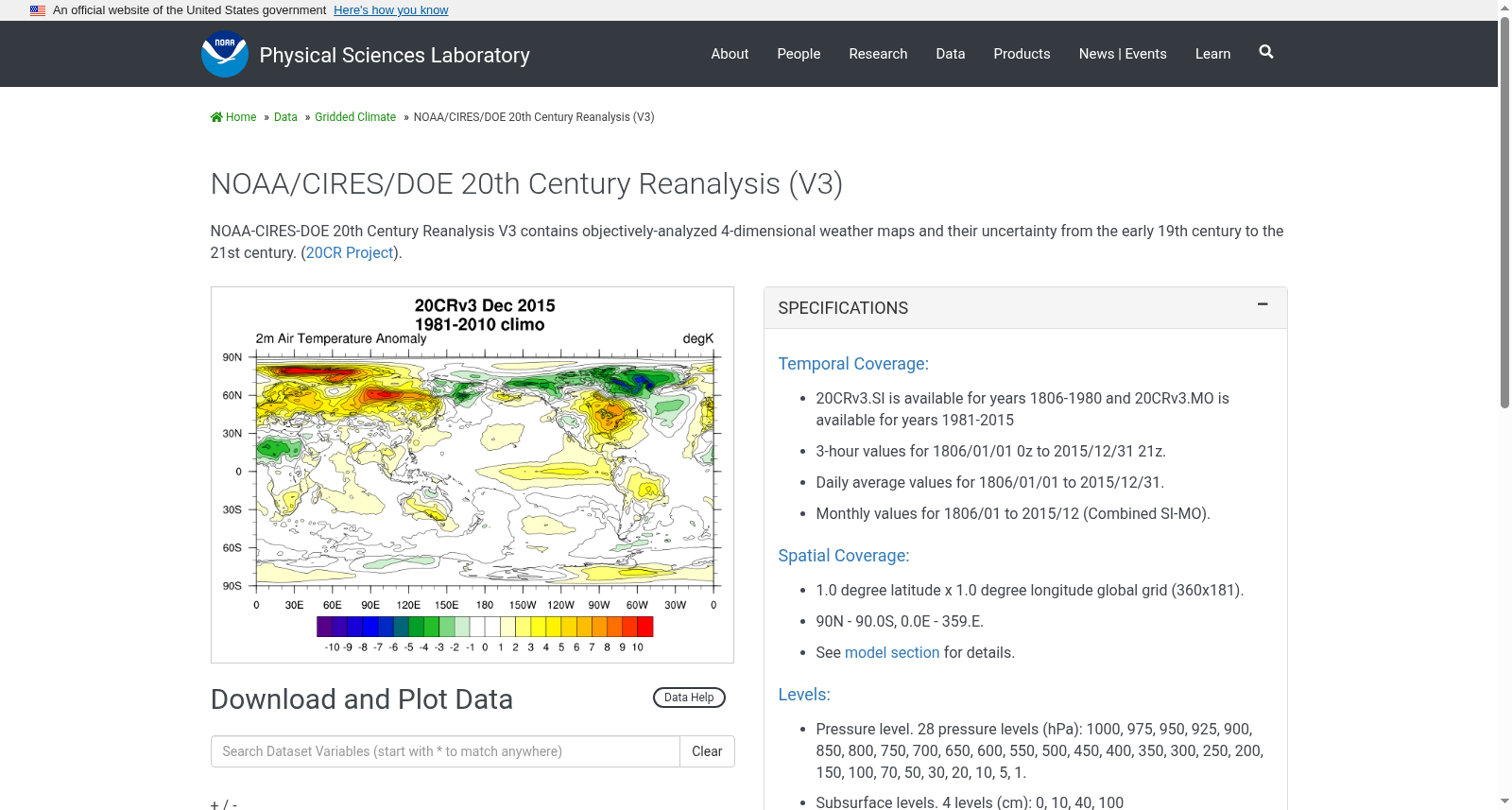
Task: Collapse the Specifications panel minus icon
Action: tap(1263, 304)
